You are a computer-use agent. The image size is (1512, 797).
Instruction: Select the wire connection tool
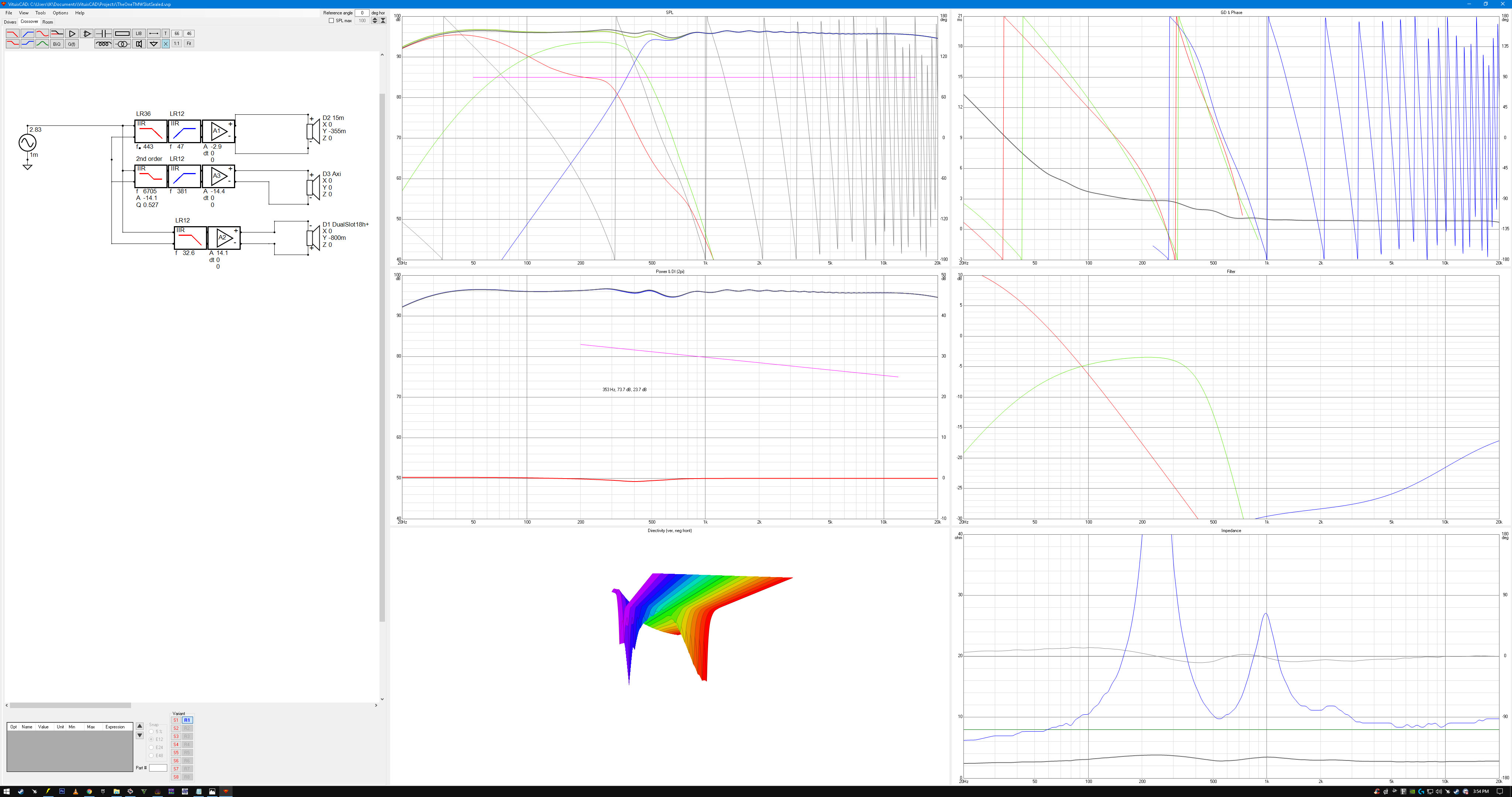click(x=154, y=34)
